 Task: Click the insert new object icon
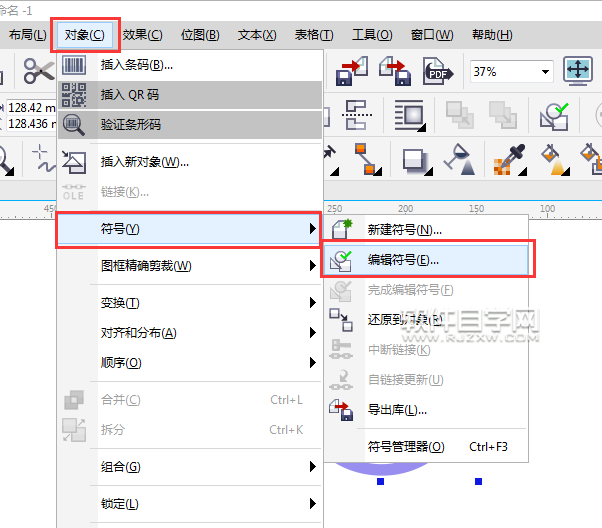click(x=74, y=162)
